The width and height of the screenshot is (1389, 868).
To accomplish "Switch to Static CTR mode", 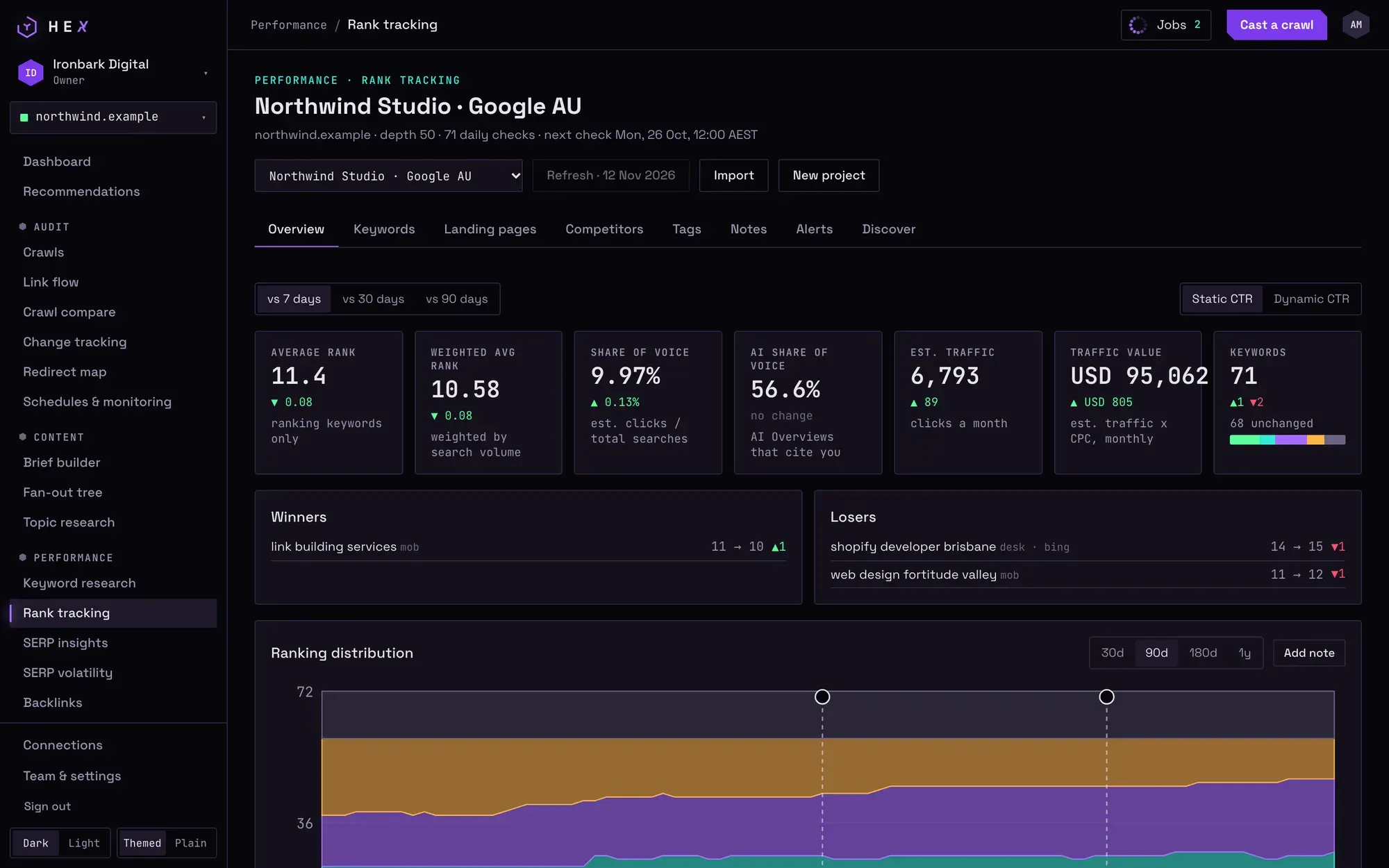I will point(1222,299).
